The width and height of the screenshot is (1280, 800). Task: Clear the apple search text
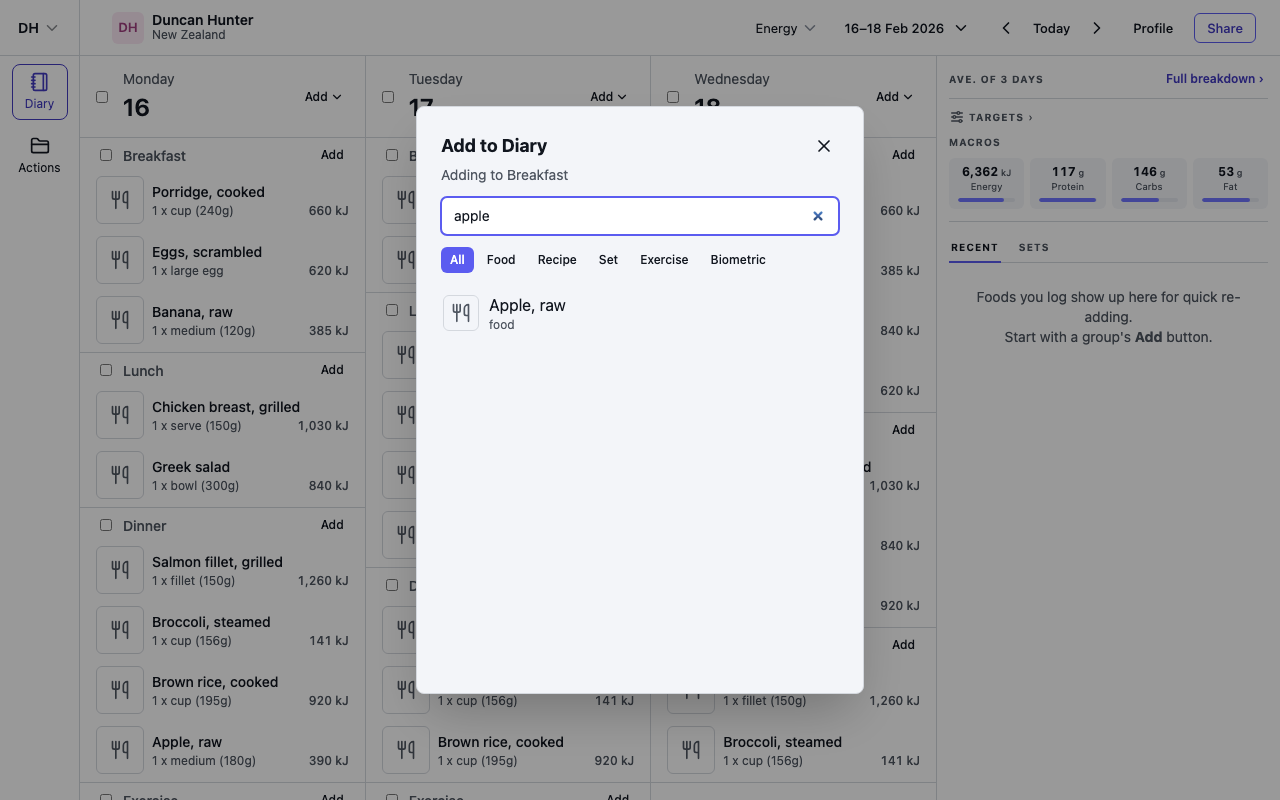pos(818,216)
